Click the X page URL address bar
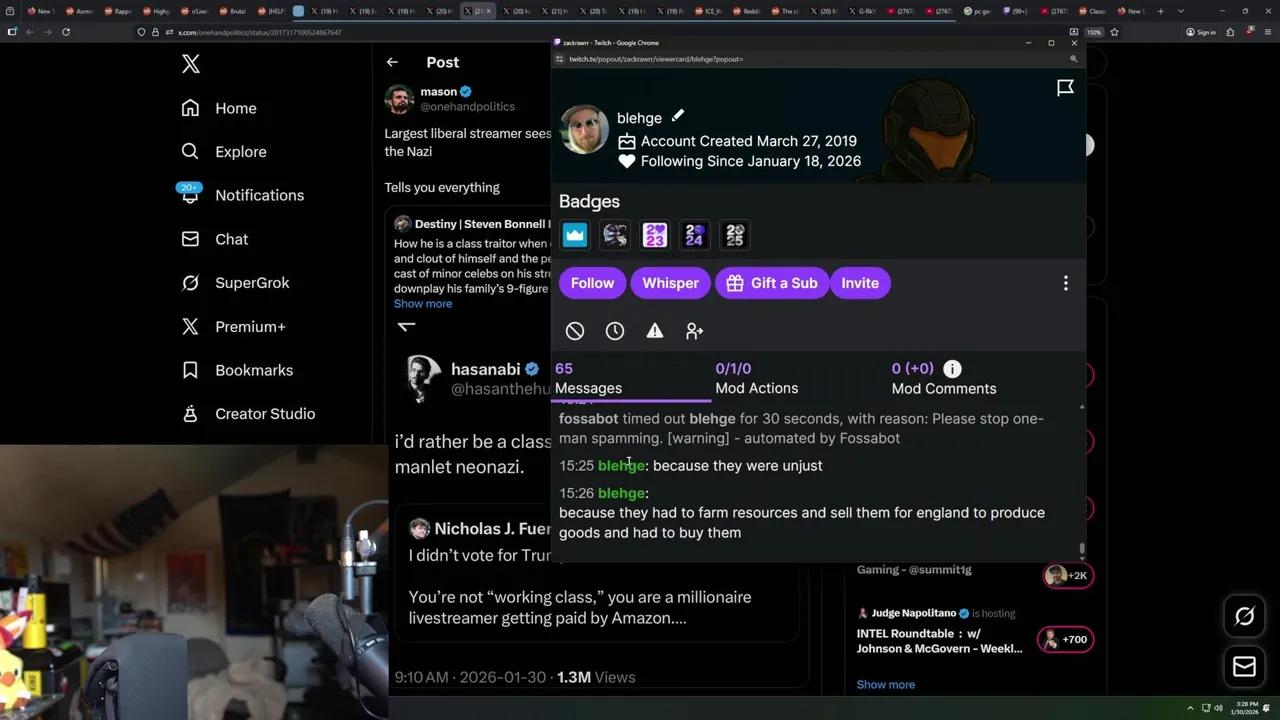The width and height of the screenshot is (1280, 720). pos(600,32)
